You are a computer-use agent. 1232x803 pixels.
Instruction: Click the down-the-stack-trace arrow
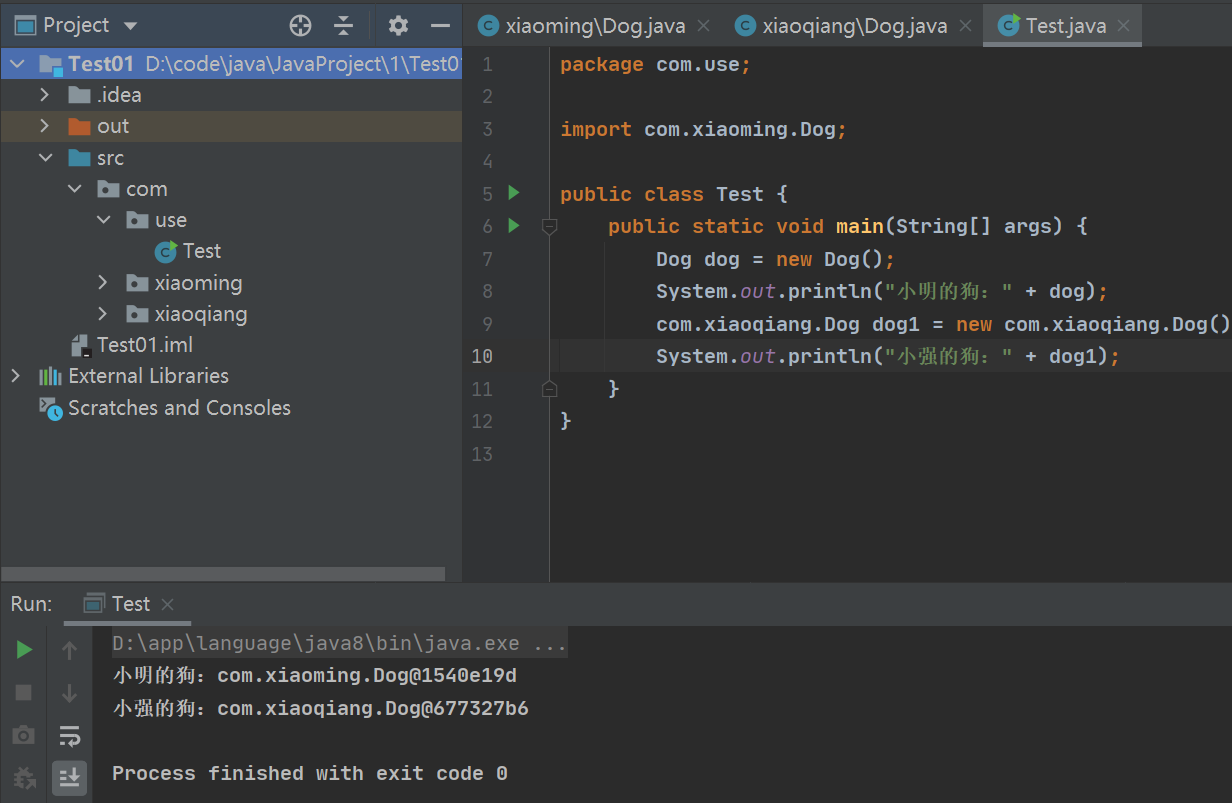[69, 693]
